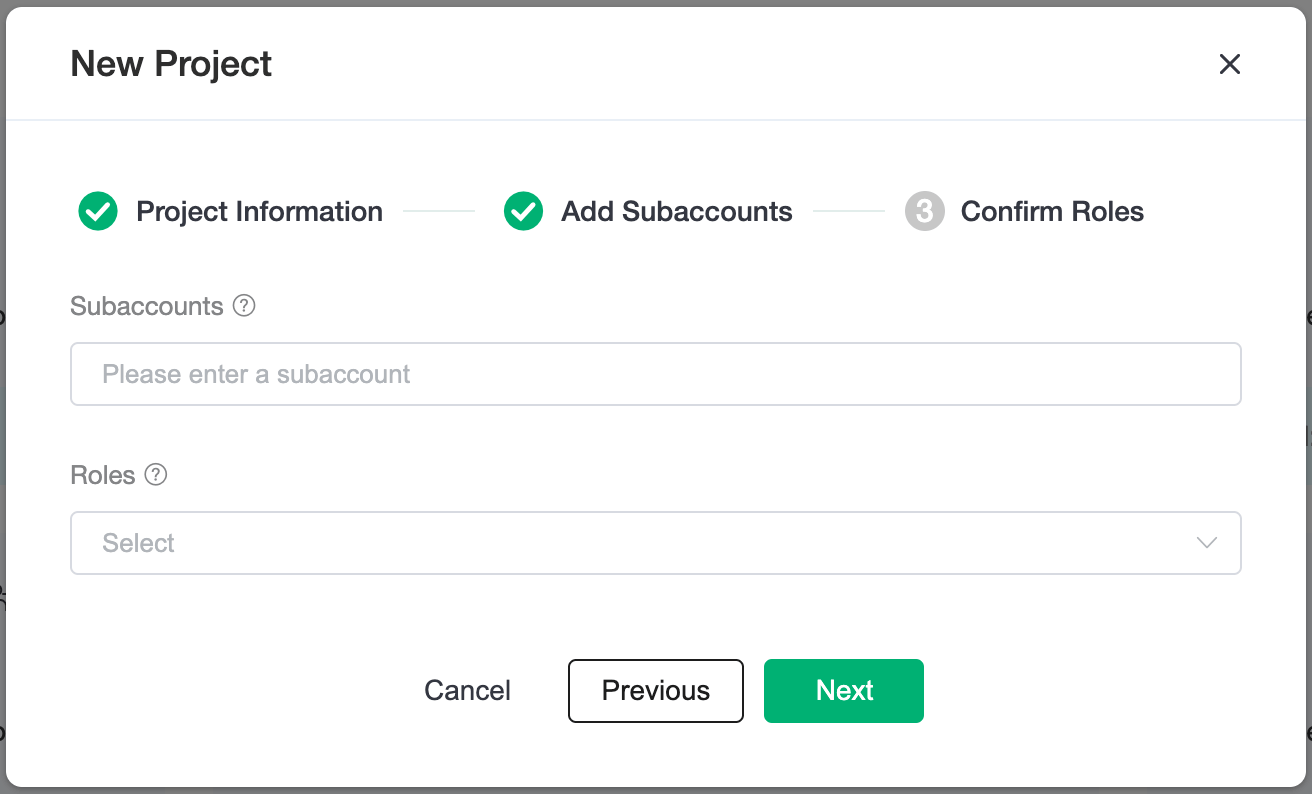Click the Roles field label

click(103, 475)
